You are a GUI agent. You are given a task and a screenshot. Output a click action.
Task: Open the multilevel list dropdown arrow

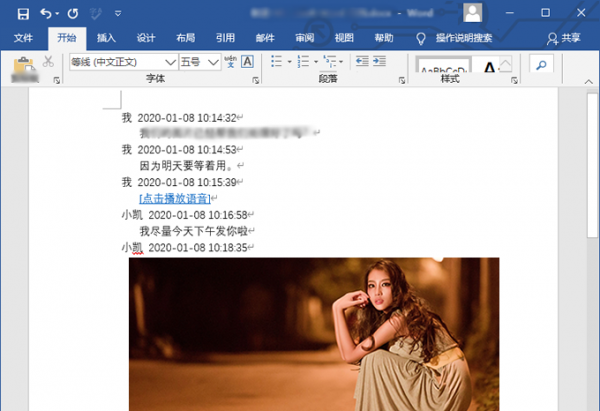coord(341,62)
